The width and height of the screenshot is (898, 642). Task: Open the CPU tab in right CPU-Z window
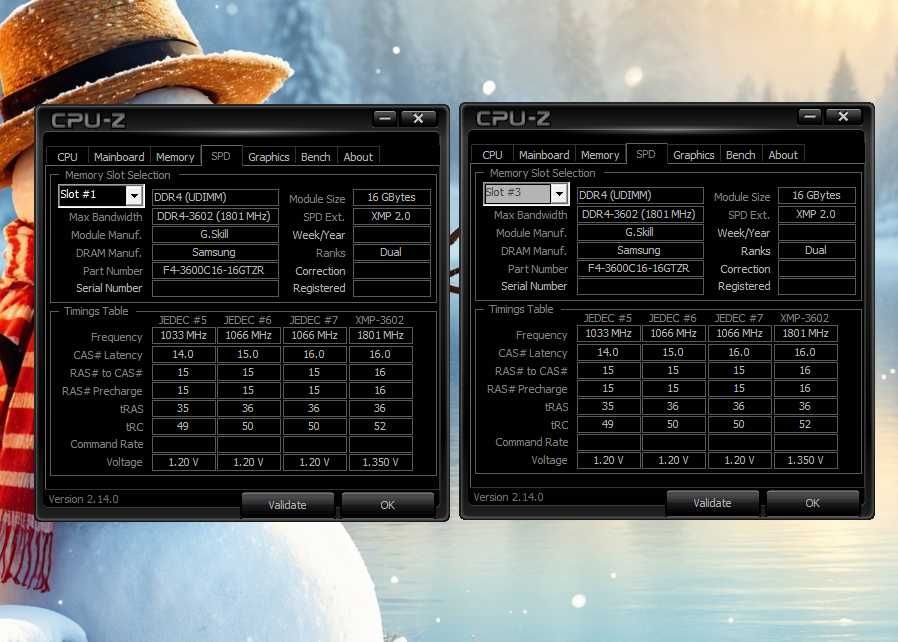coord(492,155)
